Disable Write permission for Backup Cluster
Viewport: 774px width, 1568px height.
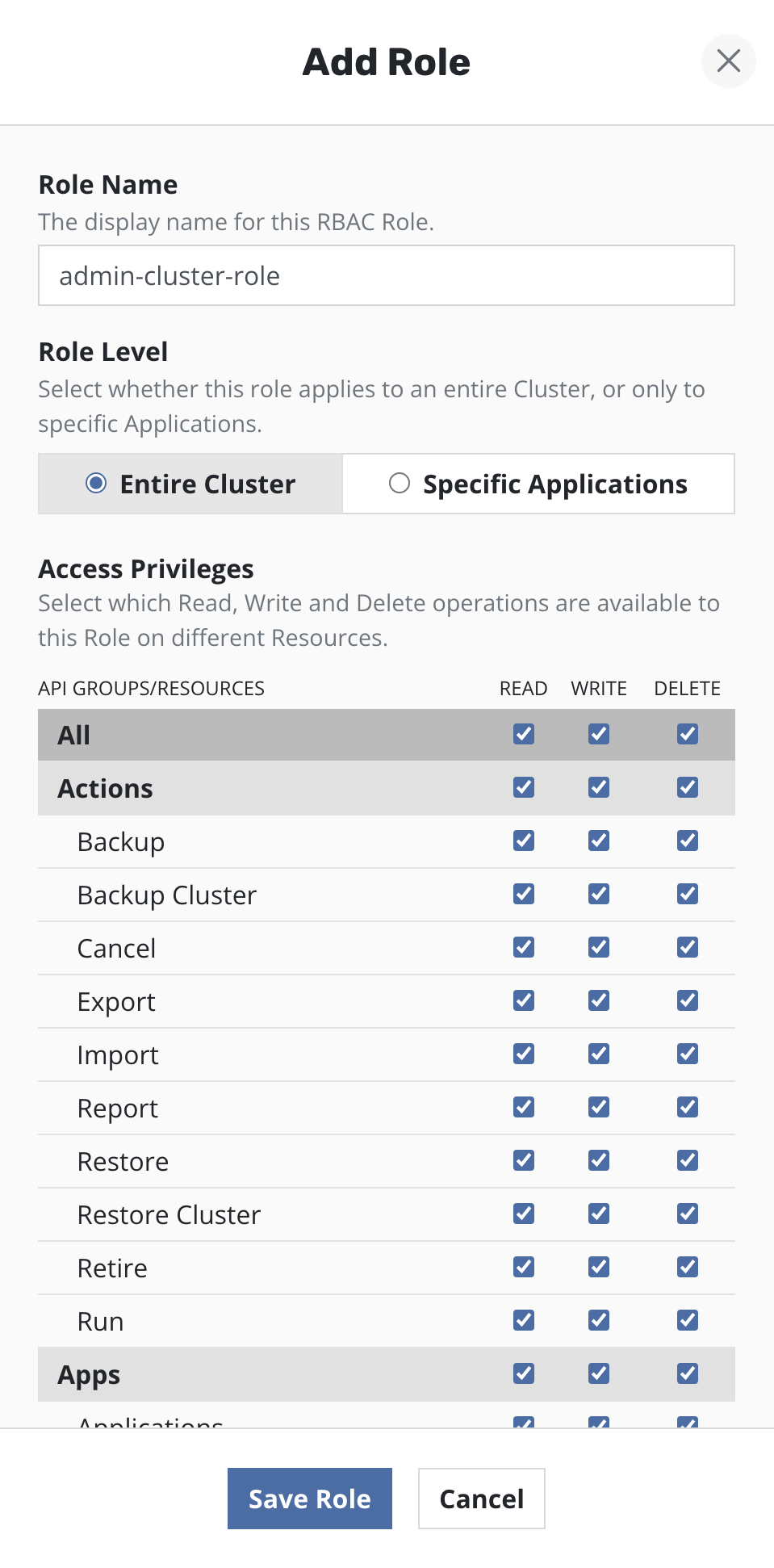coord(599,894)
